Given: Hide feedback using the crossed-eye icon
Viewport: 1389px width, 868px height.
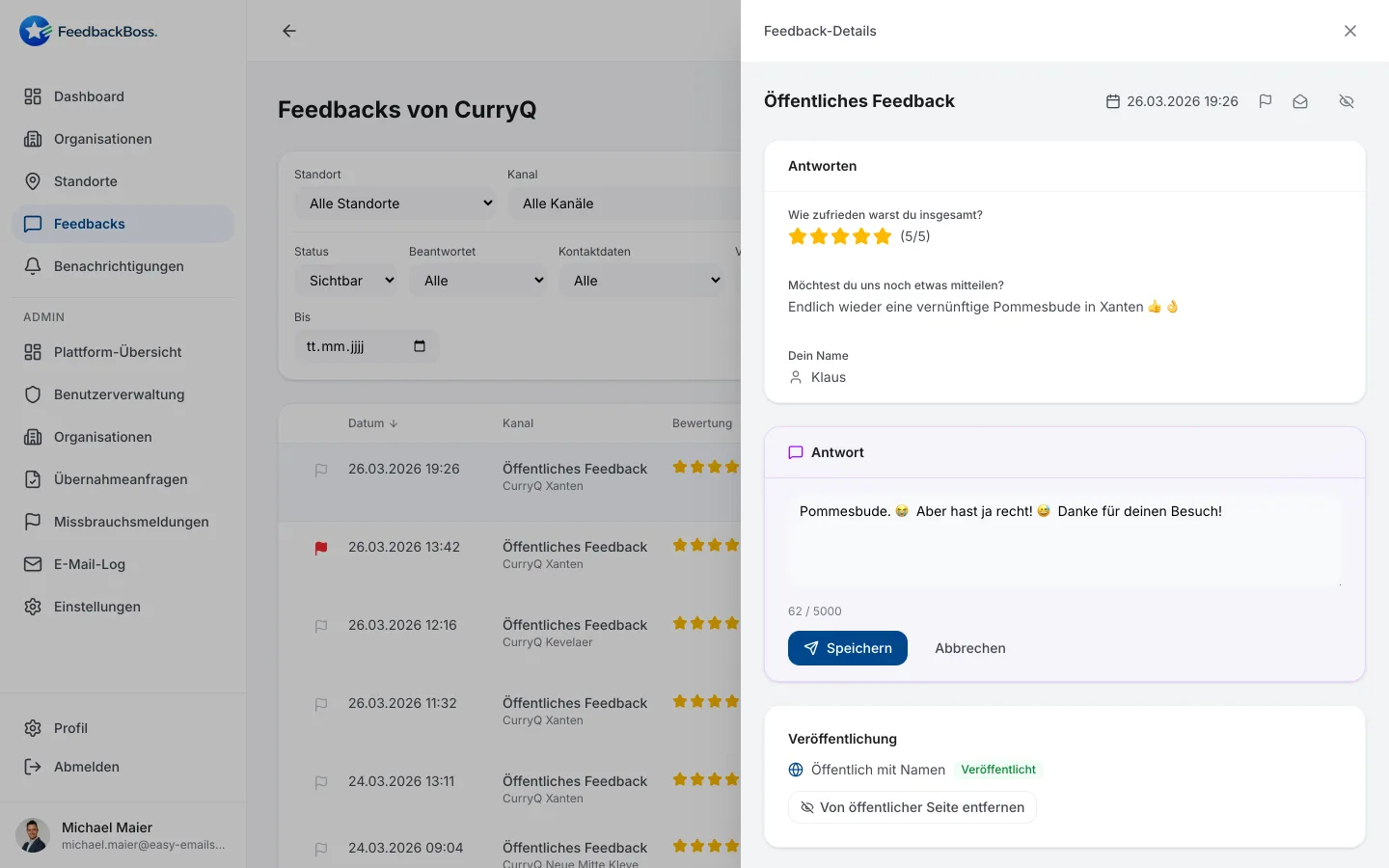Looking at the screenshot, I should (x=1347, y=101).
